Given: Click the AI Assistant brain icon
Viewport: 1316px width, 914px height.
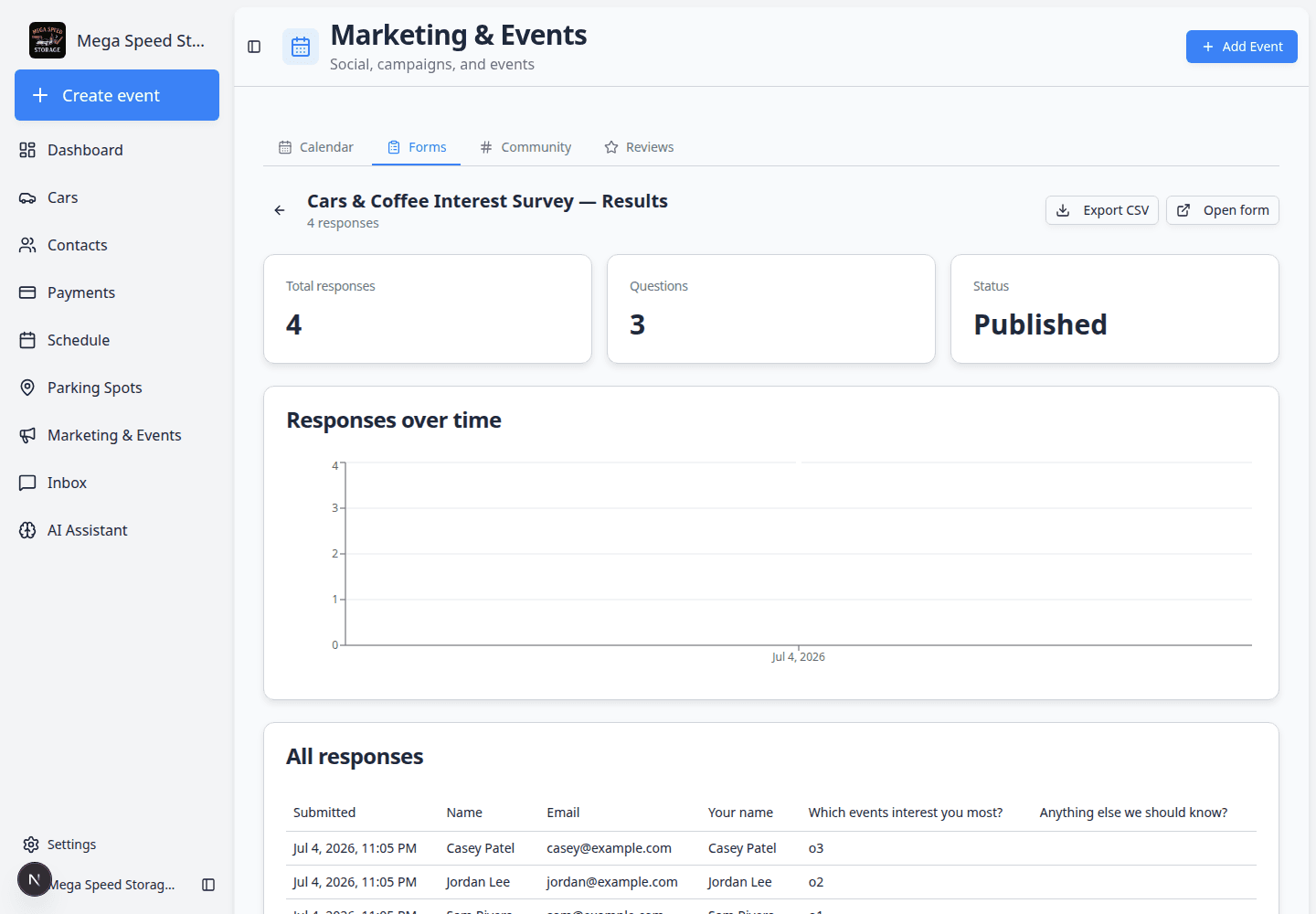Looking at the screenshot, I should (27, 530).
